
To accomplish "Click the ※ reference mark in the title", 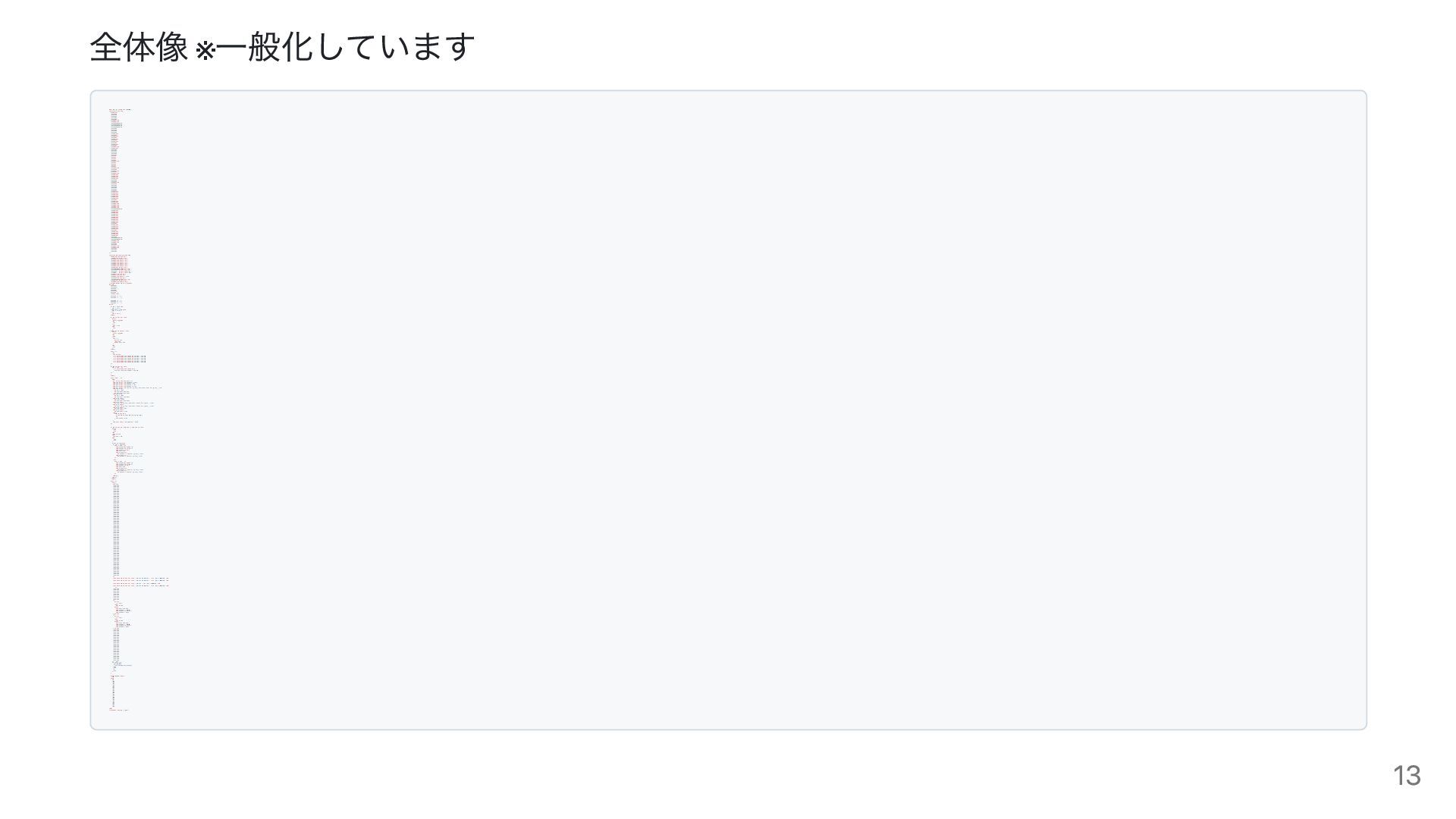I will tap(205, 50).
